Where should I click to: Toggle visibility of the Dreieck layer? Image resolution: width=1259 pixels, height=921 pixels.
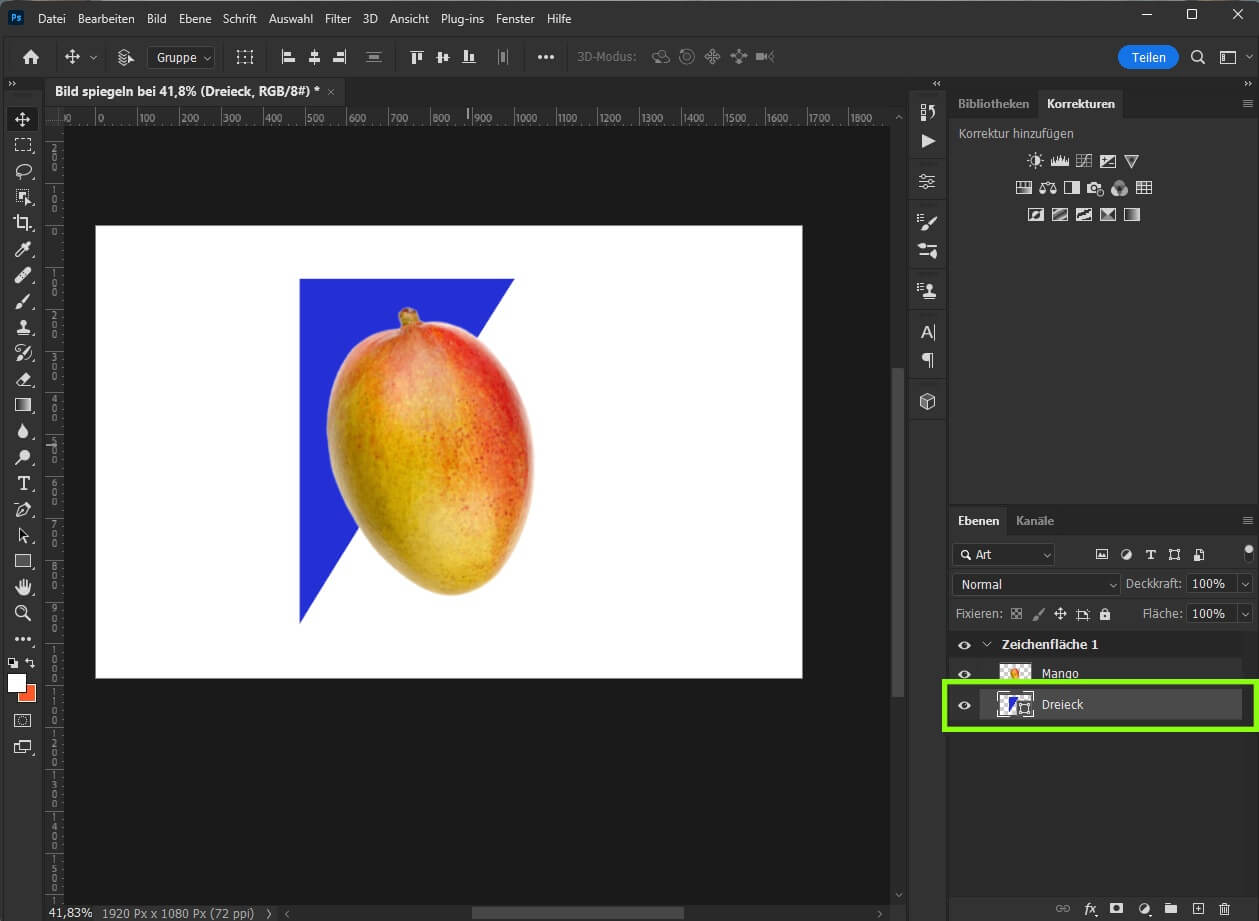(964, 705)
